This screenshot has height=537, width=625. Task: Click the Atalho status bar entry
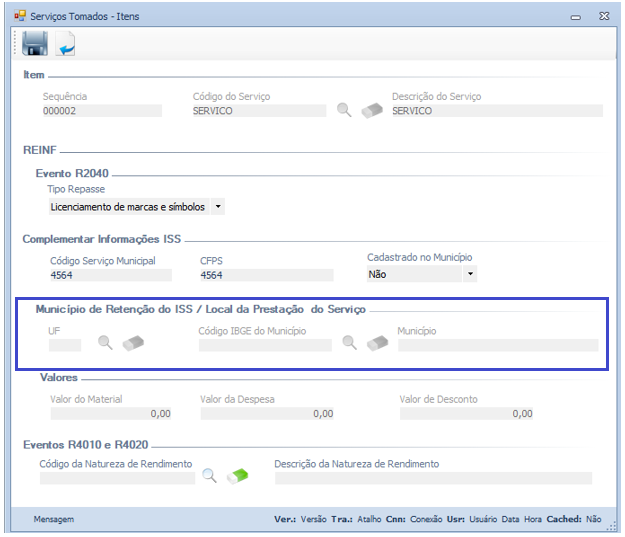coord(369,519)
